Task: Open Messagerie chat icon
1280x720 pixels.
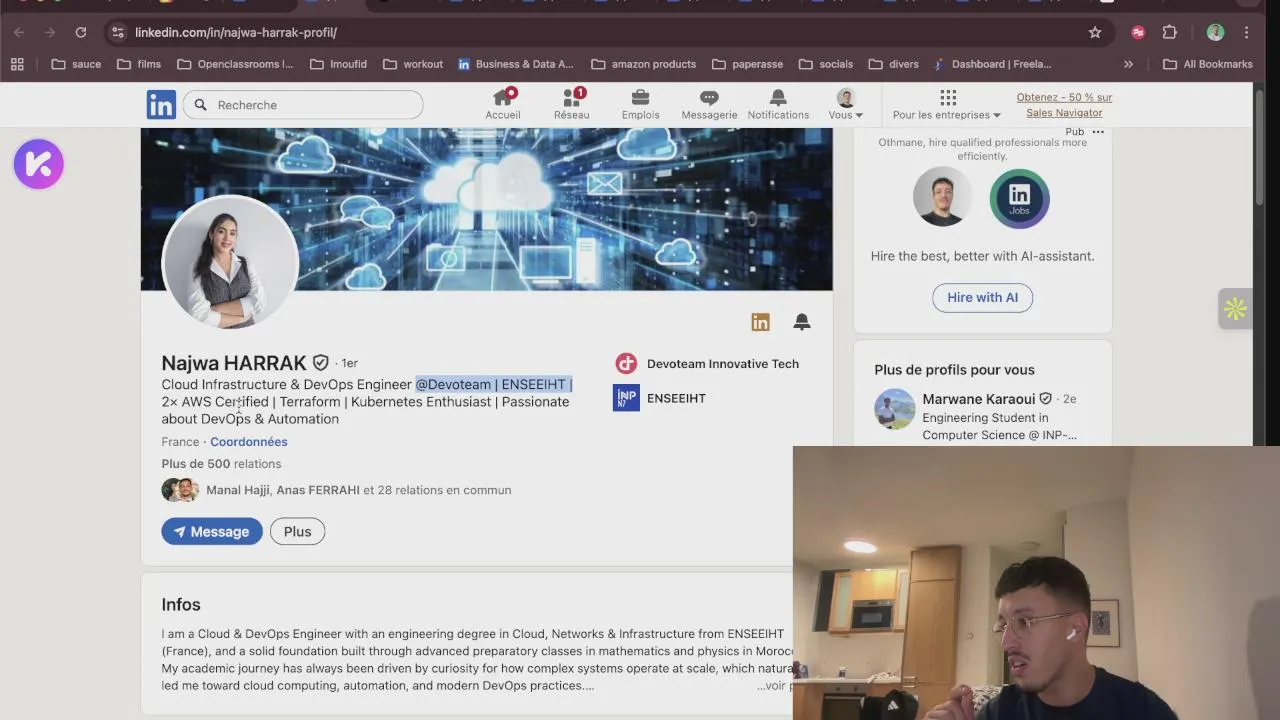Action: point(709,104)
